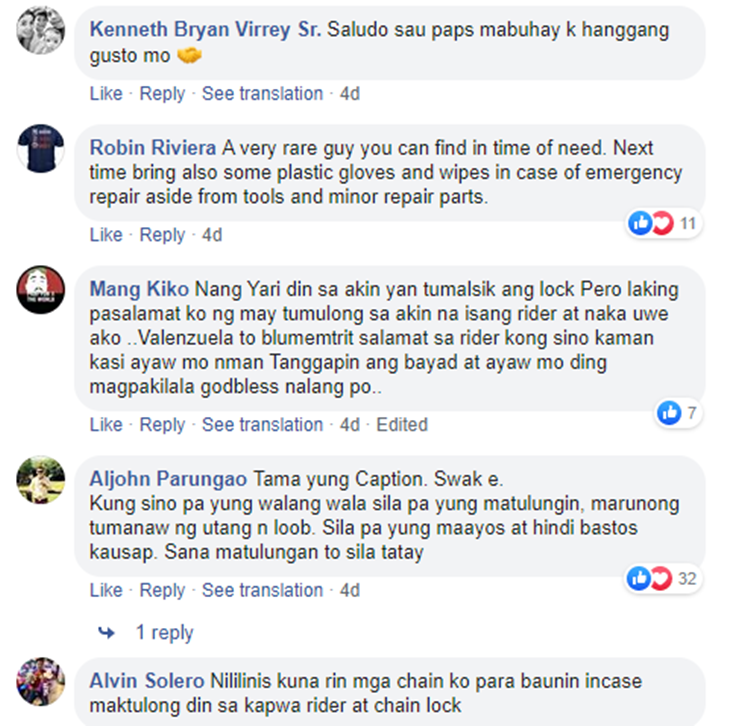
Task: See translation of Mang Kiko's comment
Action: point(262,425)
